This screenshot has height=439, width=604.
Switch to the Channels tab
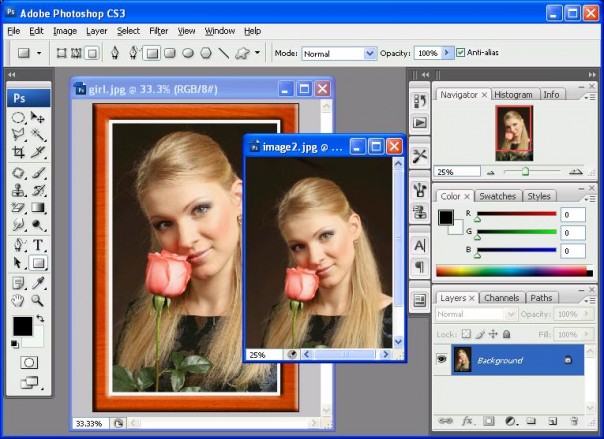tap(501, 298)
